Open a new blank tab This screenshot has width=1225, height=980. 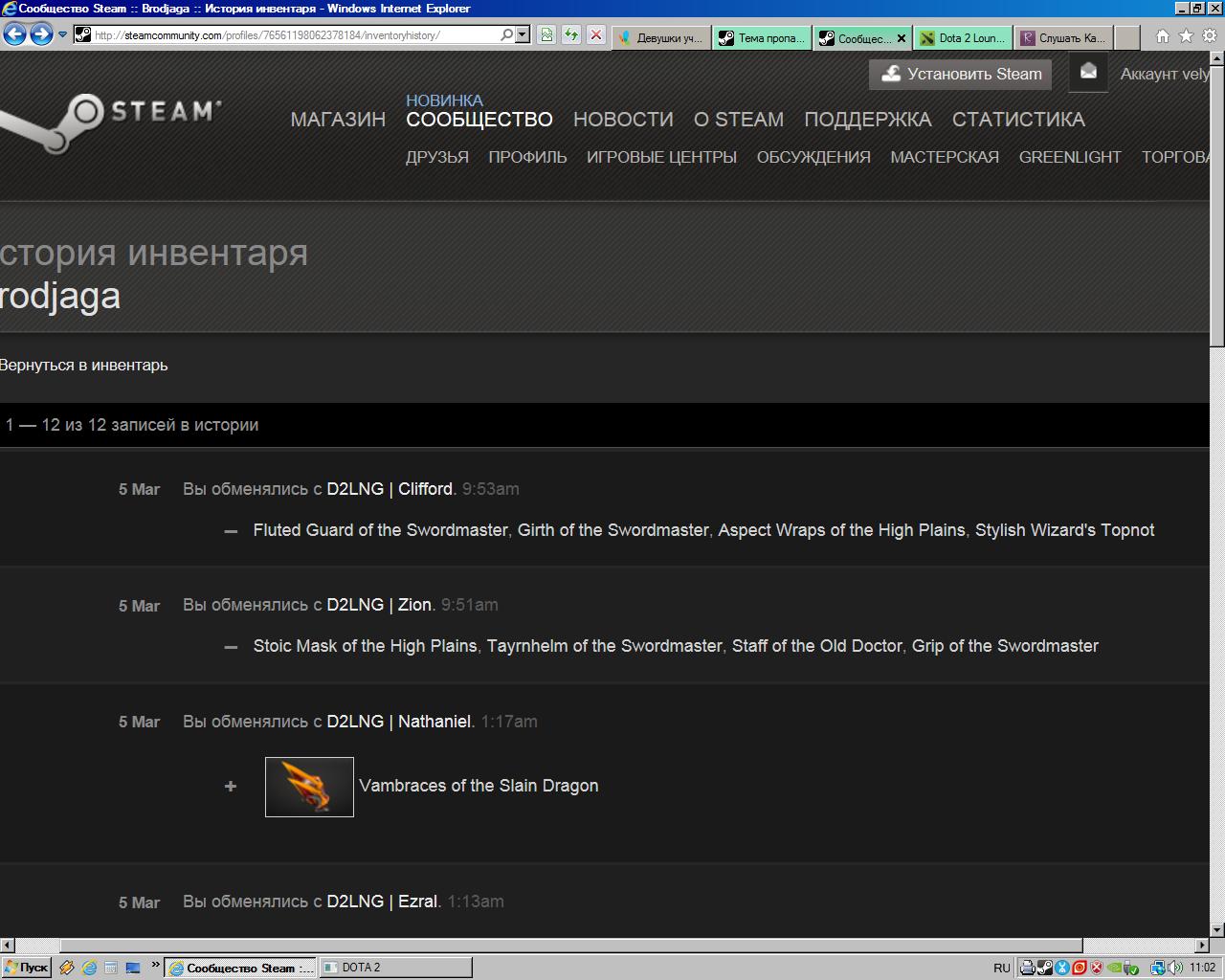click(x=1127, y=37)
